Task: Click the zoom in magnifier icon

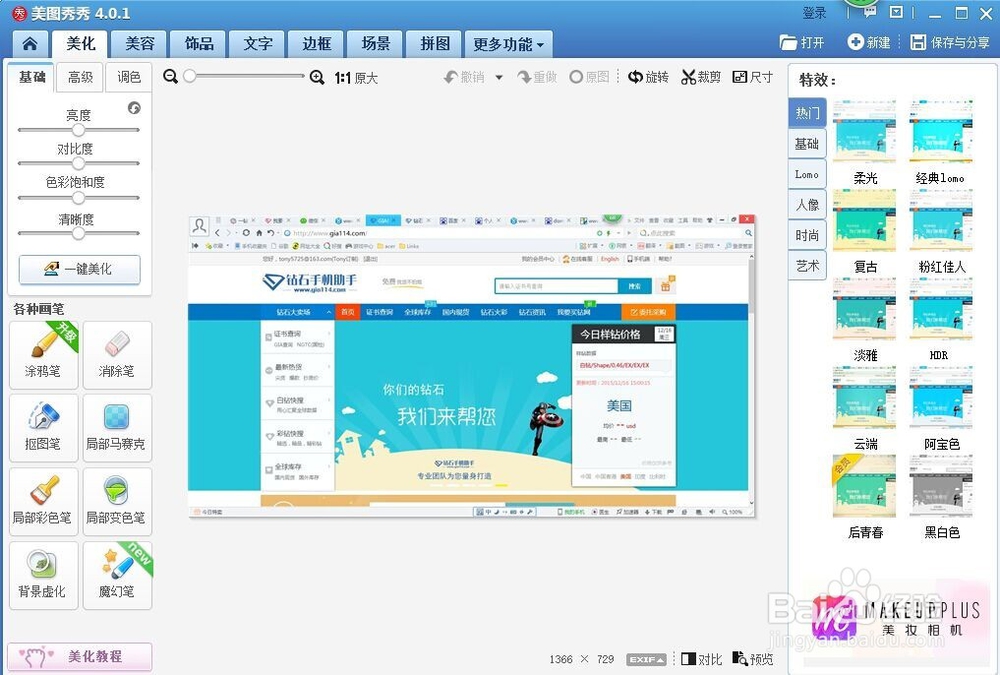Action: (x=317, y=77)
